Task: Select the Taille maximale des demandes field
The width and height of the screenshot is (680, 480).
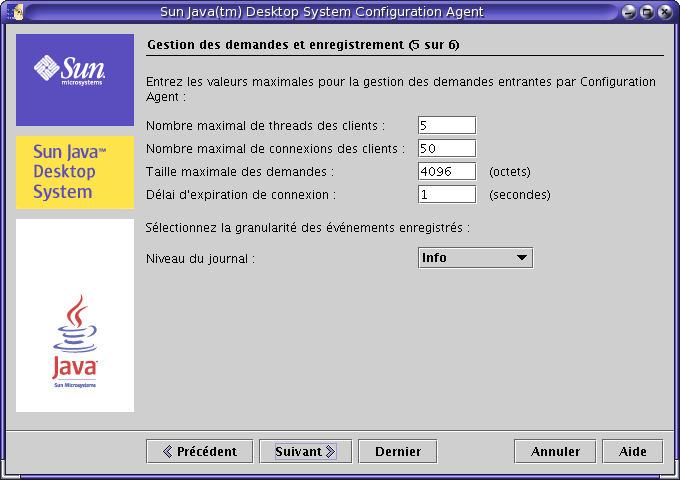Action: (447, 171)
